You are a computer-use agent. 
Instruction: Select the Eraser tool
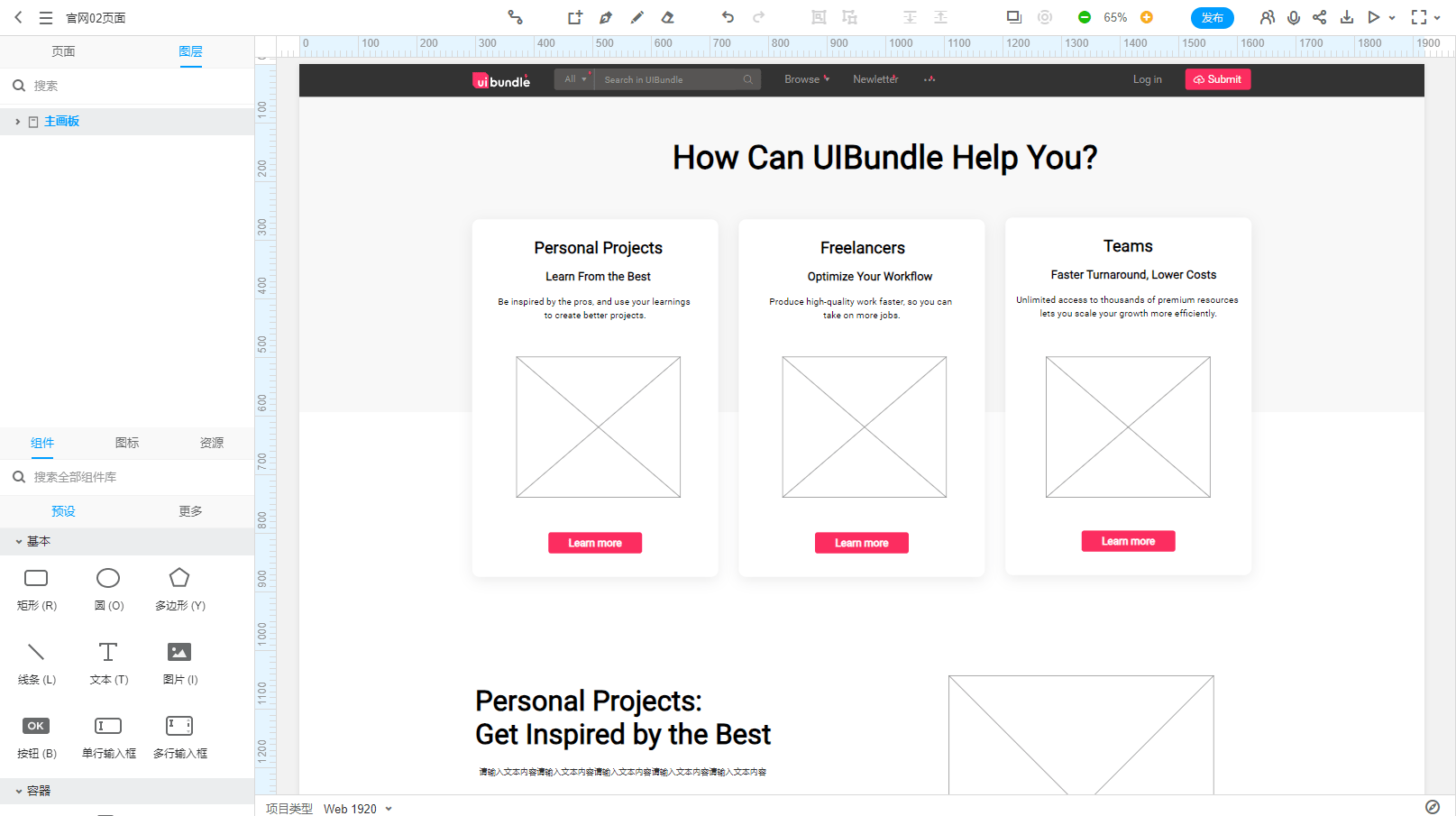pyautogui.click(x=667, y=17)
